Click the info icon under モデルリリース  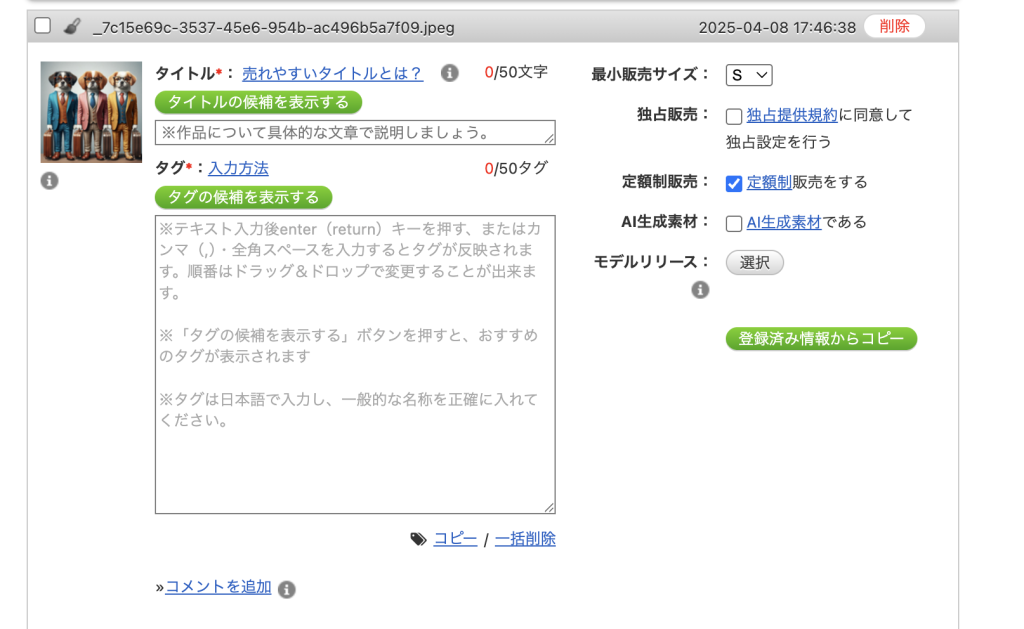(x=700, y=290)
